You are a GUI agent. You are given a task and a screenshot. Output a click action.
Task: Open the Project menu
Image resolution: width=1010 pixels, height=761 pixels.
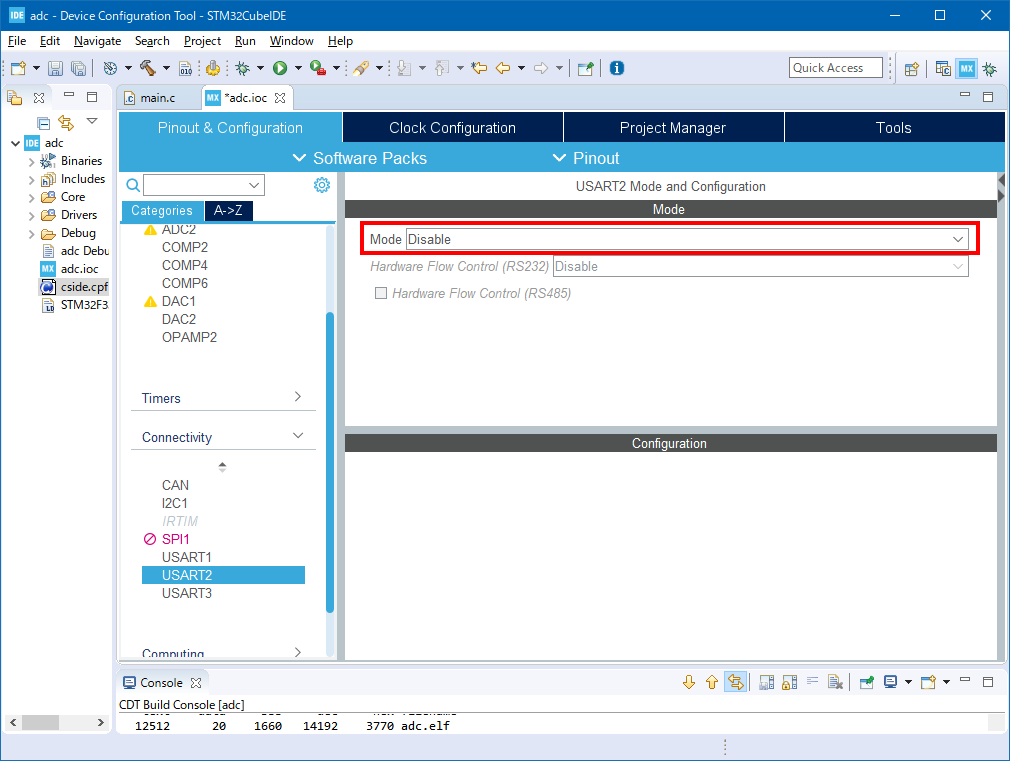point(202,41)
